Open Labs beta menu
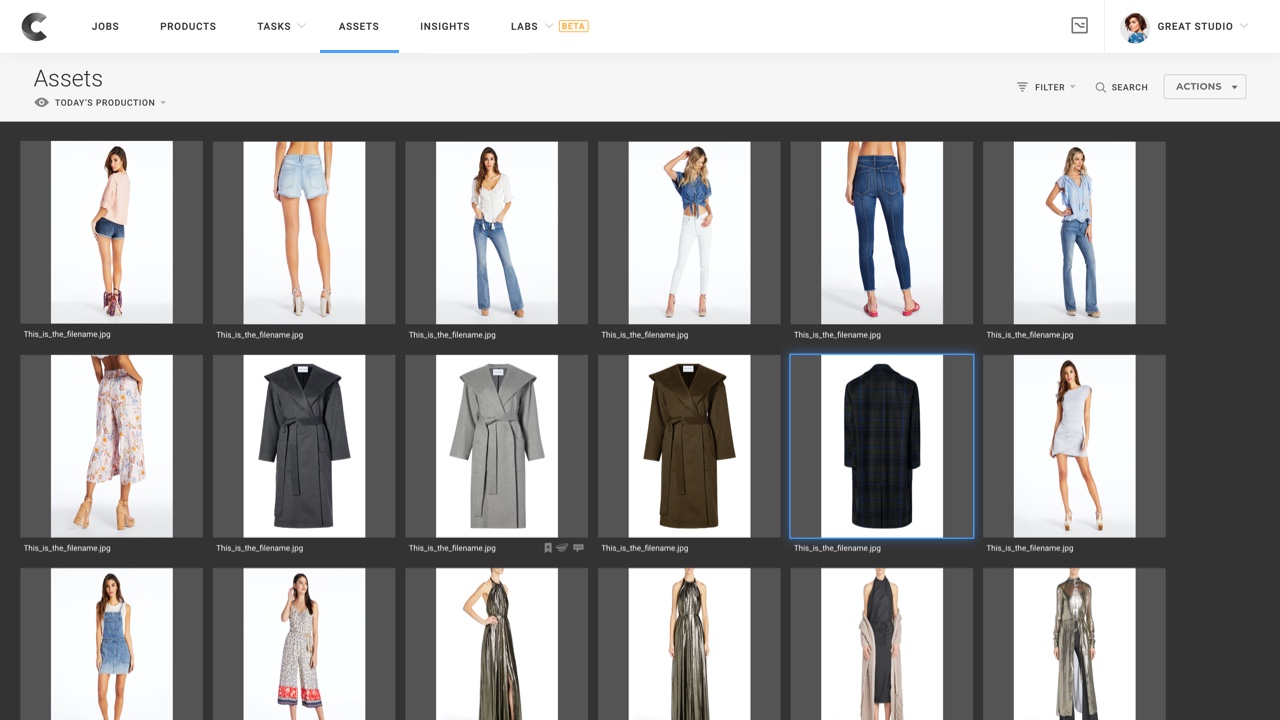The image size is (1280, 720). tap(548, 26)
